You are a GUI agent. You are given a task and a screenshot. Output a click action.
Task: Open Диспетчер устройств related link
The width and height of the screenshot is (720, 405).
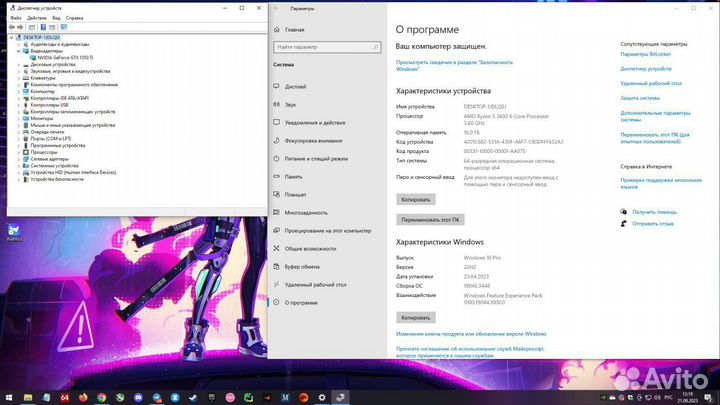pos(646,69)
